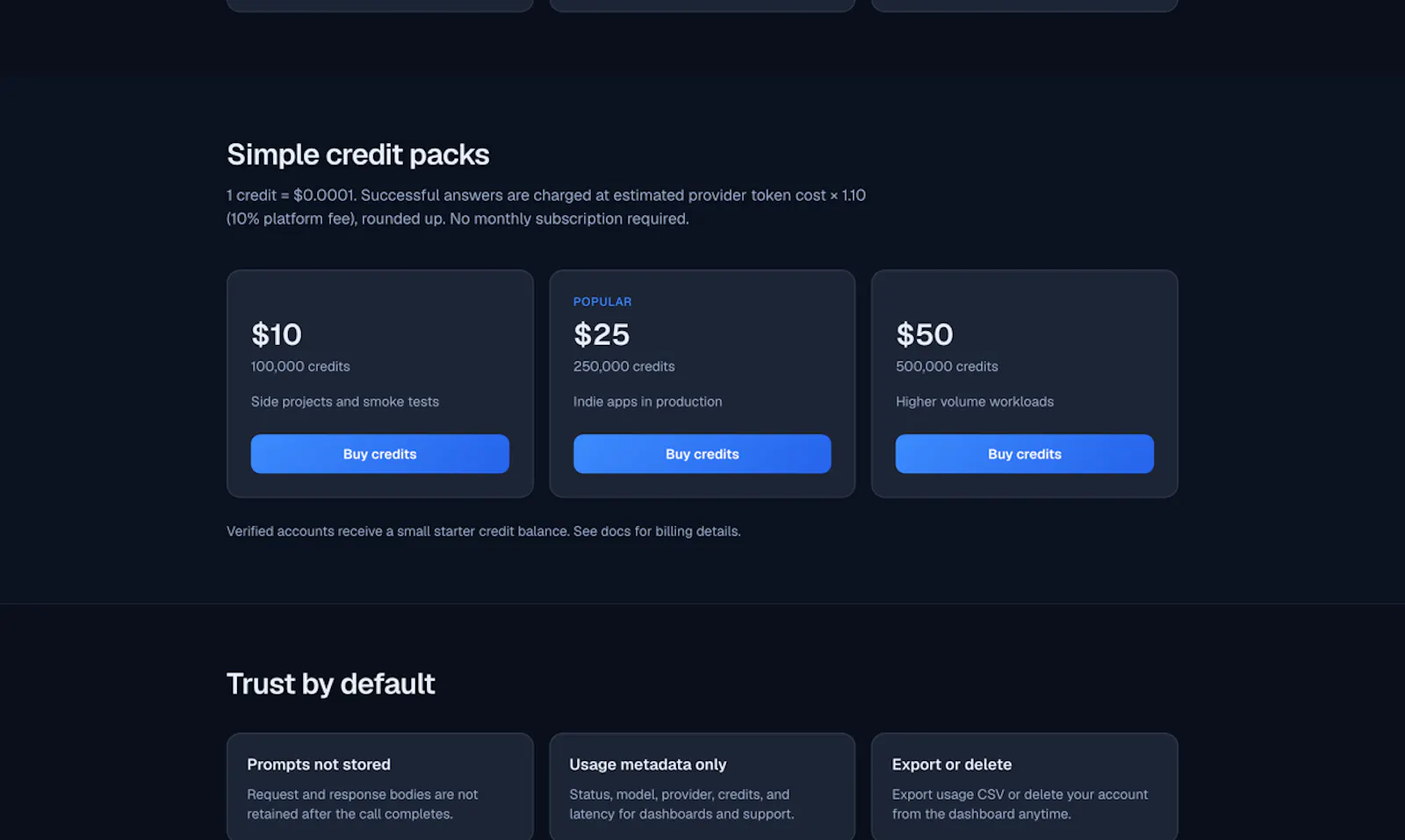Image resolution: width=1405 pixels, height=840 pixels.
Task: Open the Usage metadata only card
Action: 702,786
